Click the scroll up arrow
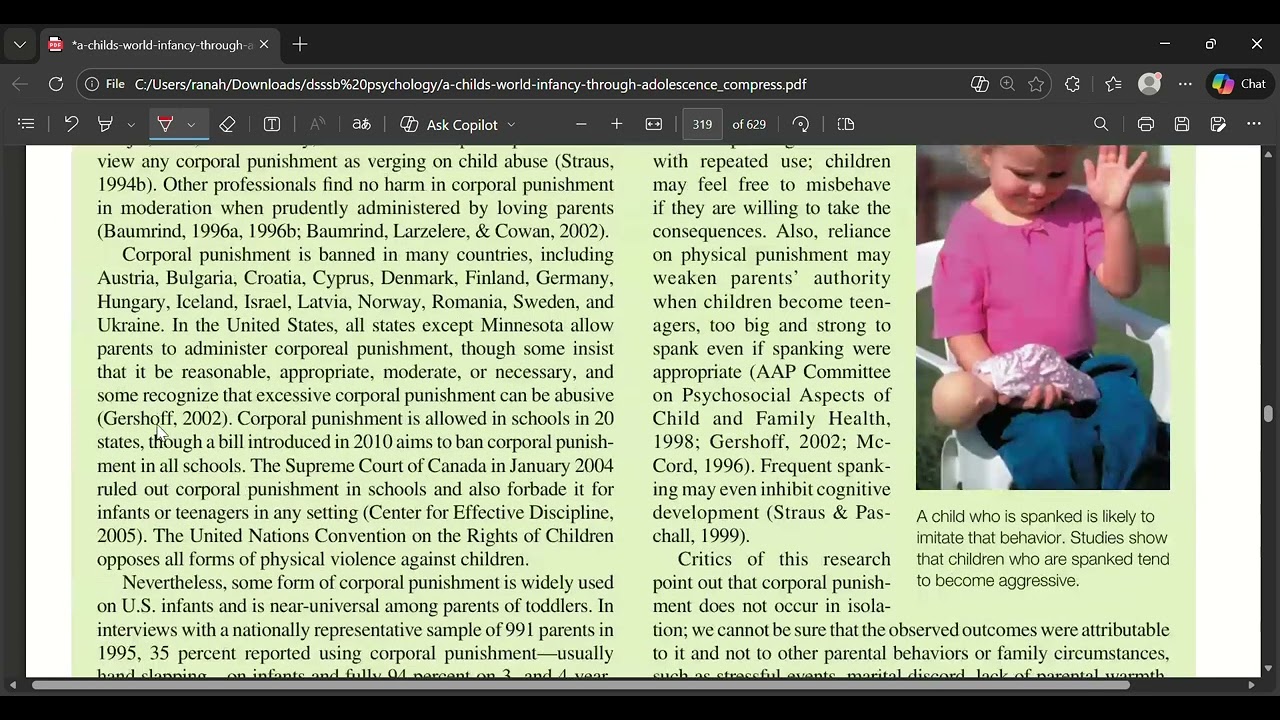Image resolution: width=1280 pixels, height=720 pixels. (x=1268, y=154)
